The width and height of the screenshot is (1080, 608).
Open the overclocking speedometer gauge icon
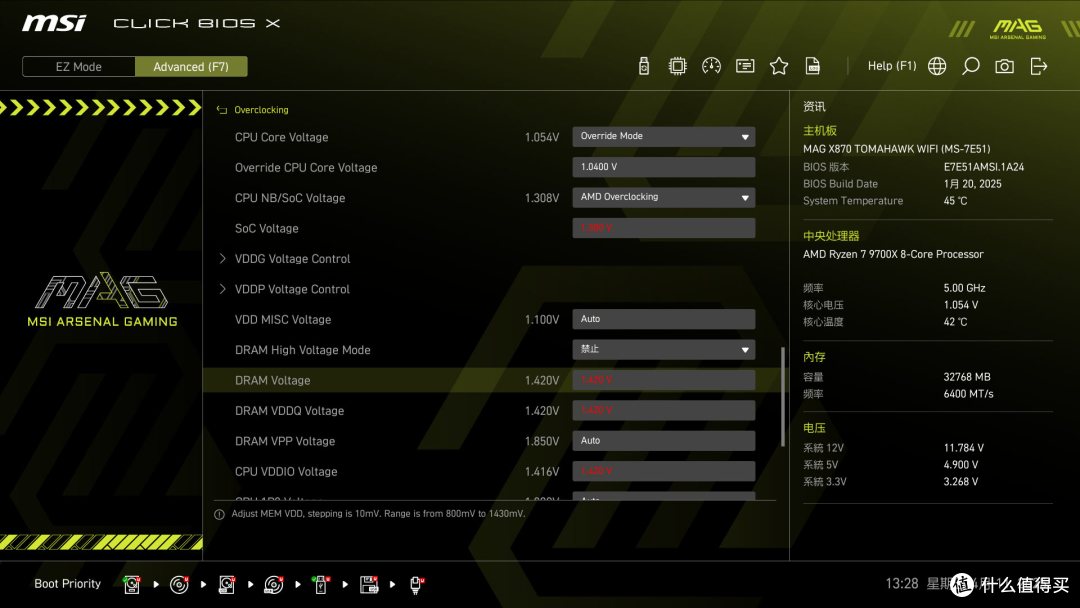pyautogui.click(x=711, y=66)
